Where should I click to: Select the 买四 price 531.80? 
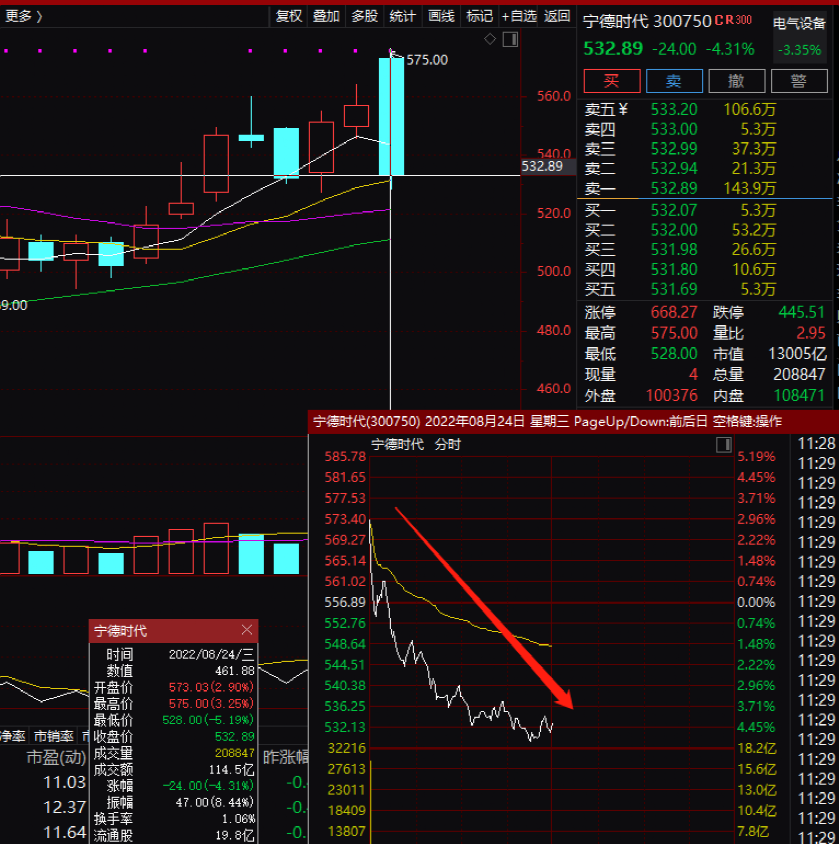674,269
